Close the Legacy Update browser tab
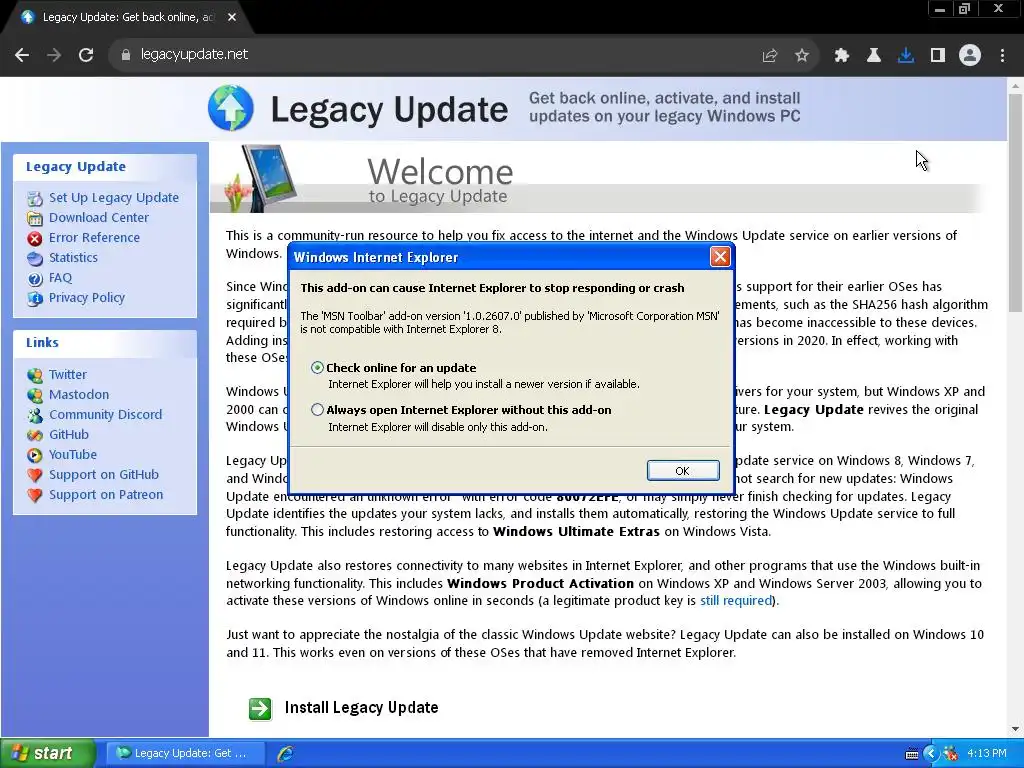Viewport: 1024px width, 768px height. (232, 17)
